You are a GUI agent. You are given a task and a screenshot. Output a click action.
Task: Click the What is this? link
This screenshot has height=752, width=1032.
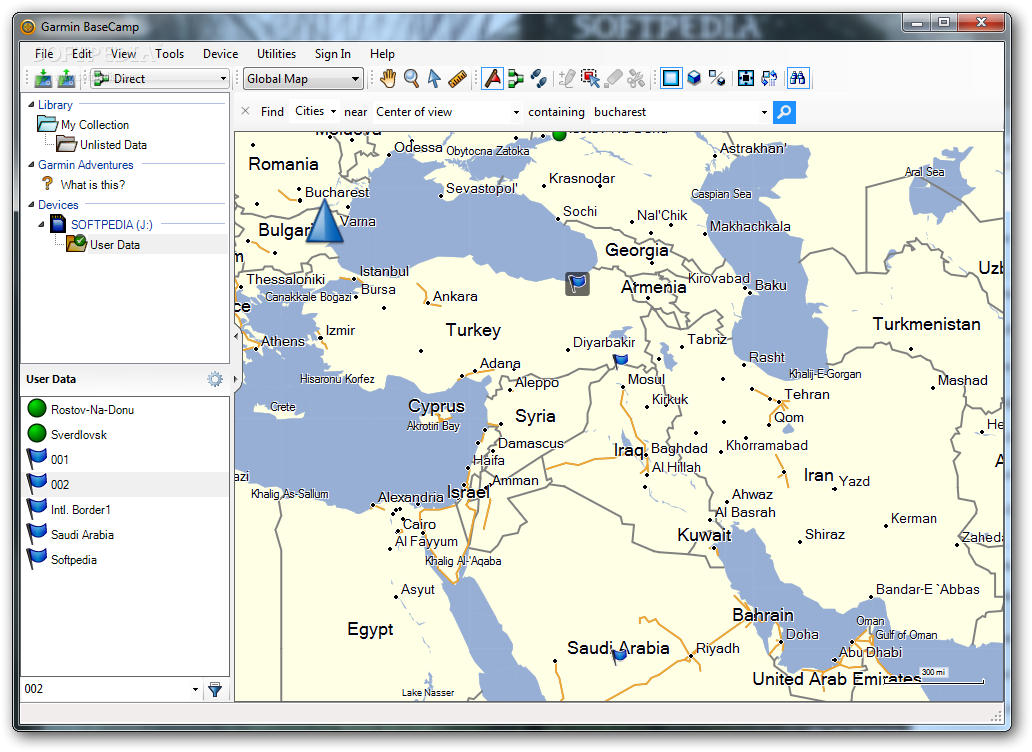(x=93, y=185)
